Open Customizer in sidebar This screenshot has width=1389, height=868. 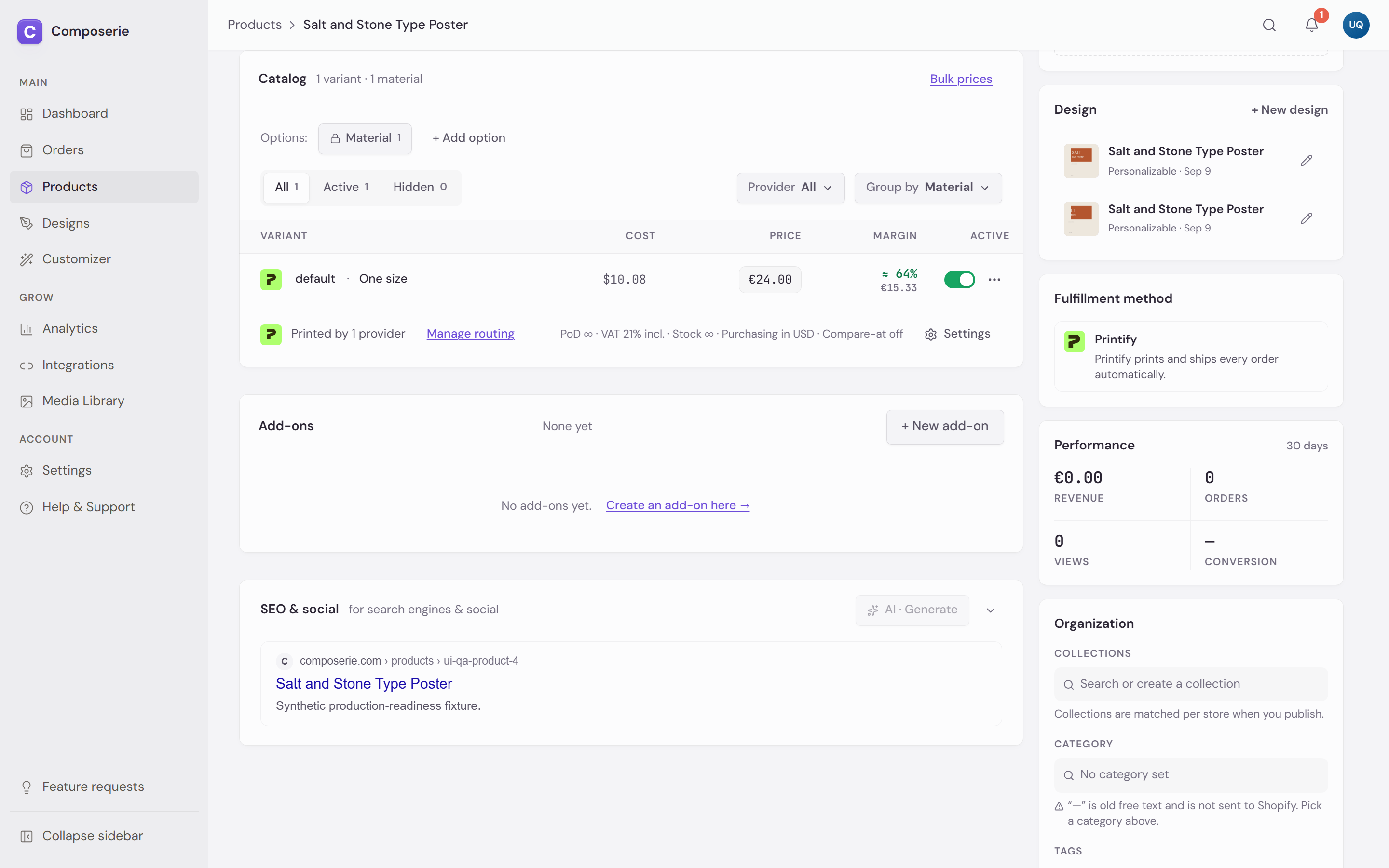pos(105,259)
